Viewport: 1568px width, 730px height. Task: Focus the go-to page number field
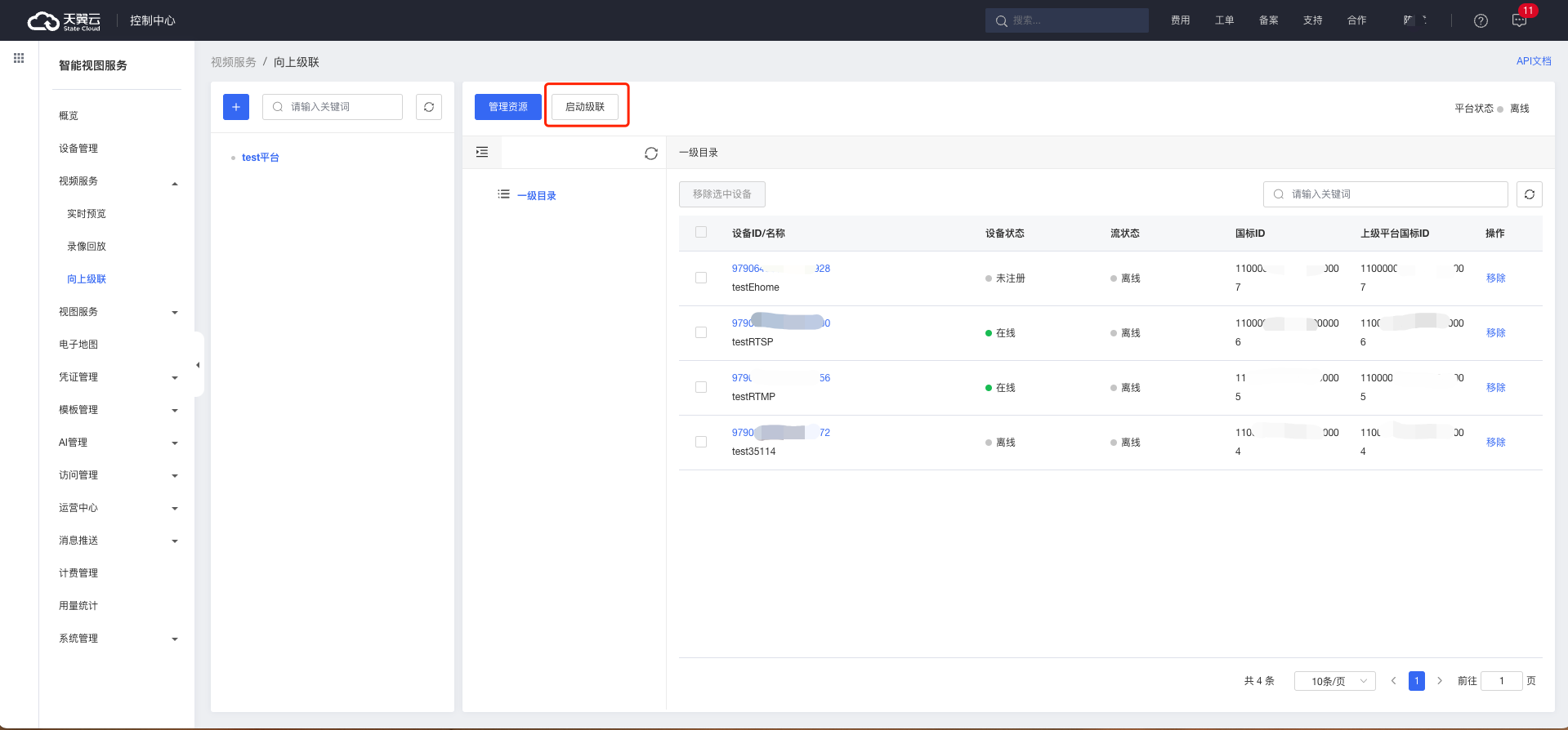(1502, 681)
